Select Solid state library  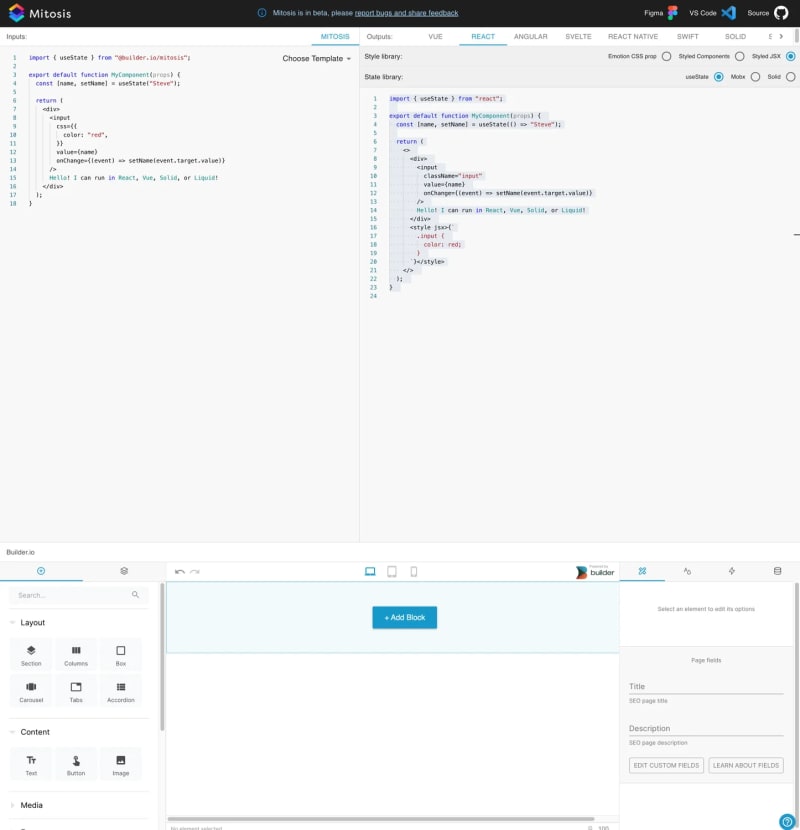point(790,77)
